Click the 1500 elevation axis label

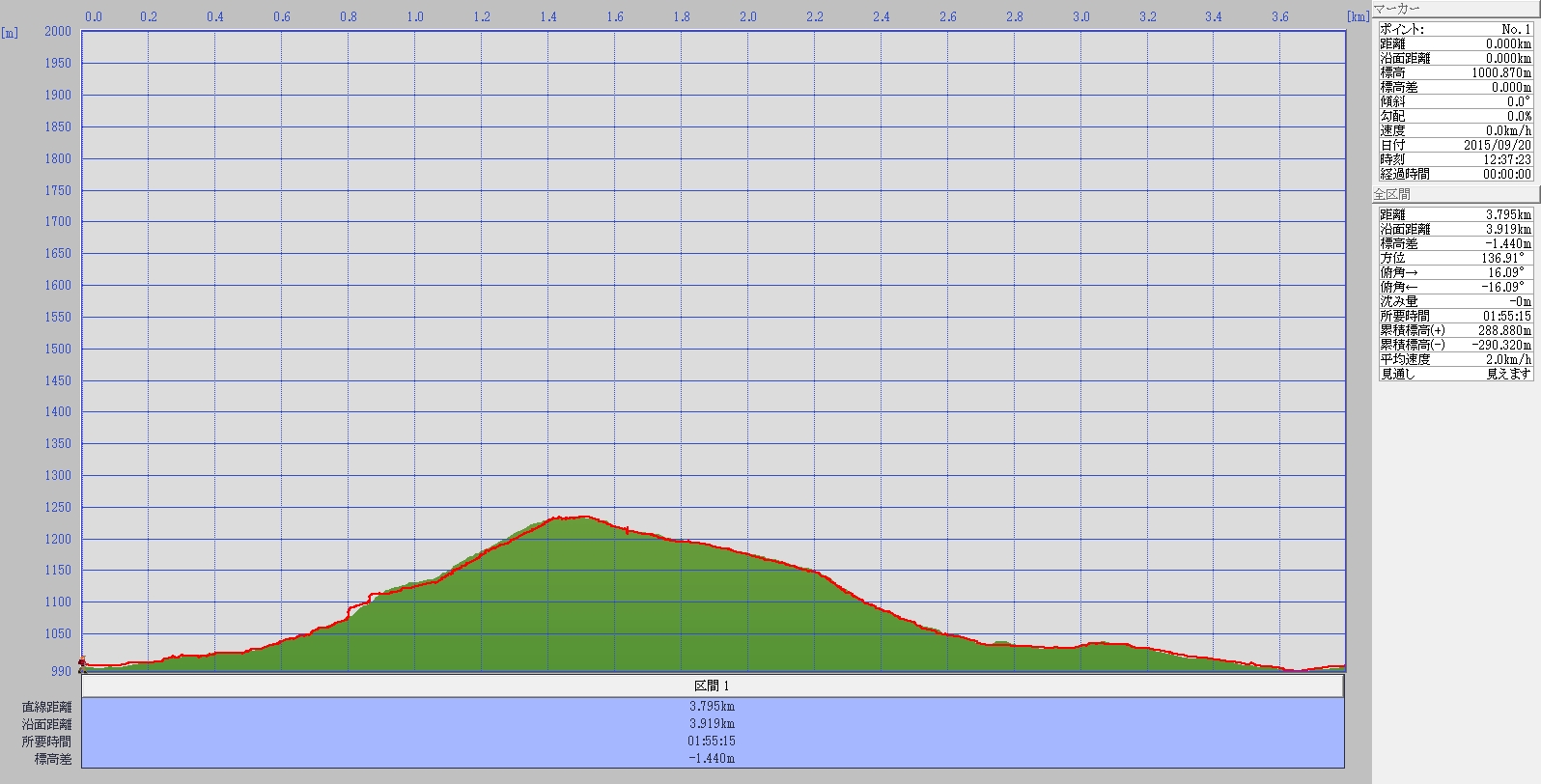pos(58,349)
